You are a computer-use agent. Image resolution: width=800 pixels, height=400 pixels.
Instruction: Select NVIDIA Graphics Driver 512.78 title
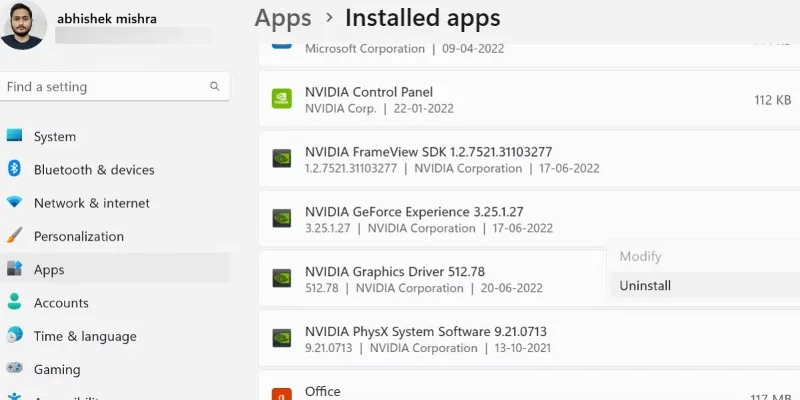tap(395, 271)
